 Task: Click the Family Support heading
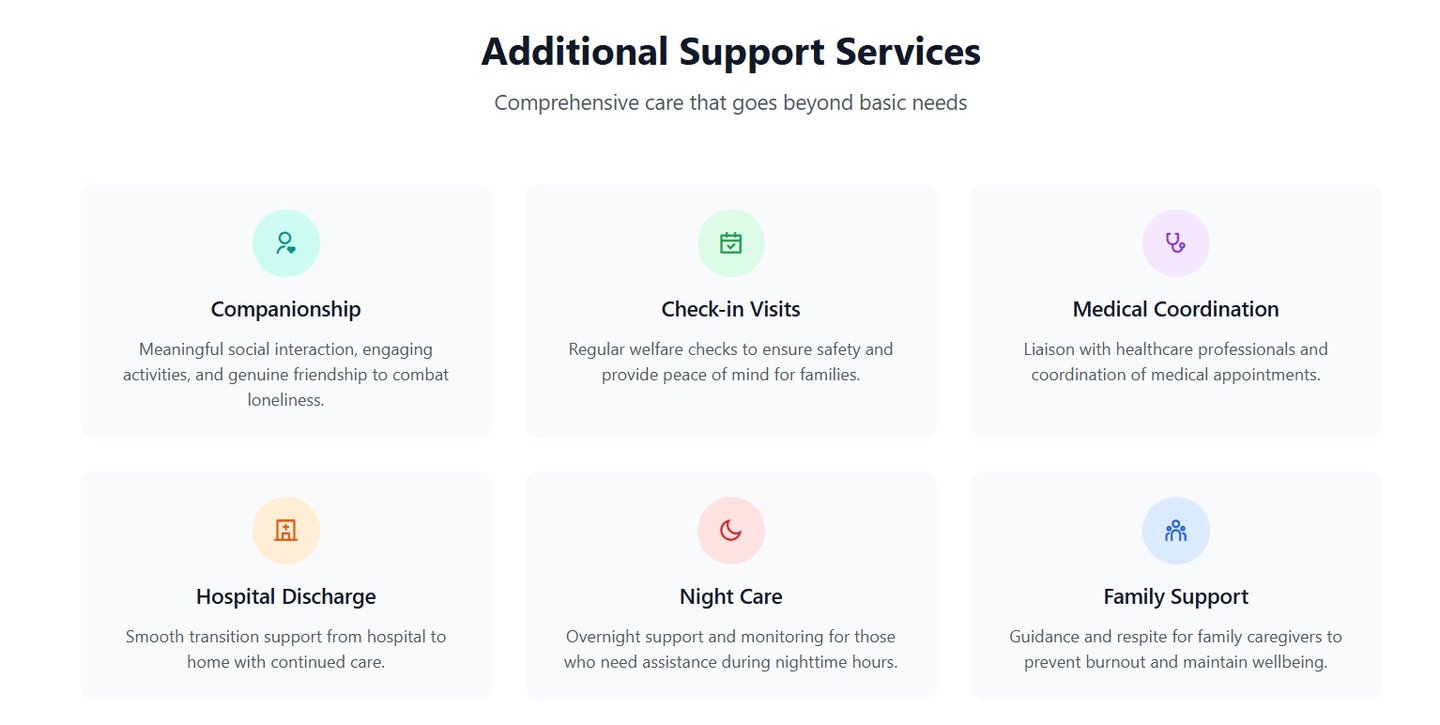(1176, 597)
